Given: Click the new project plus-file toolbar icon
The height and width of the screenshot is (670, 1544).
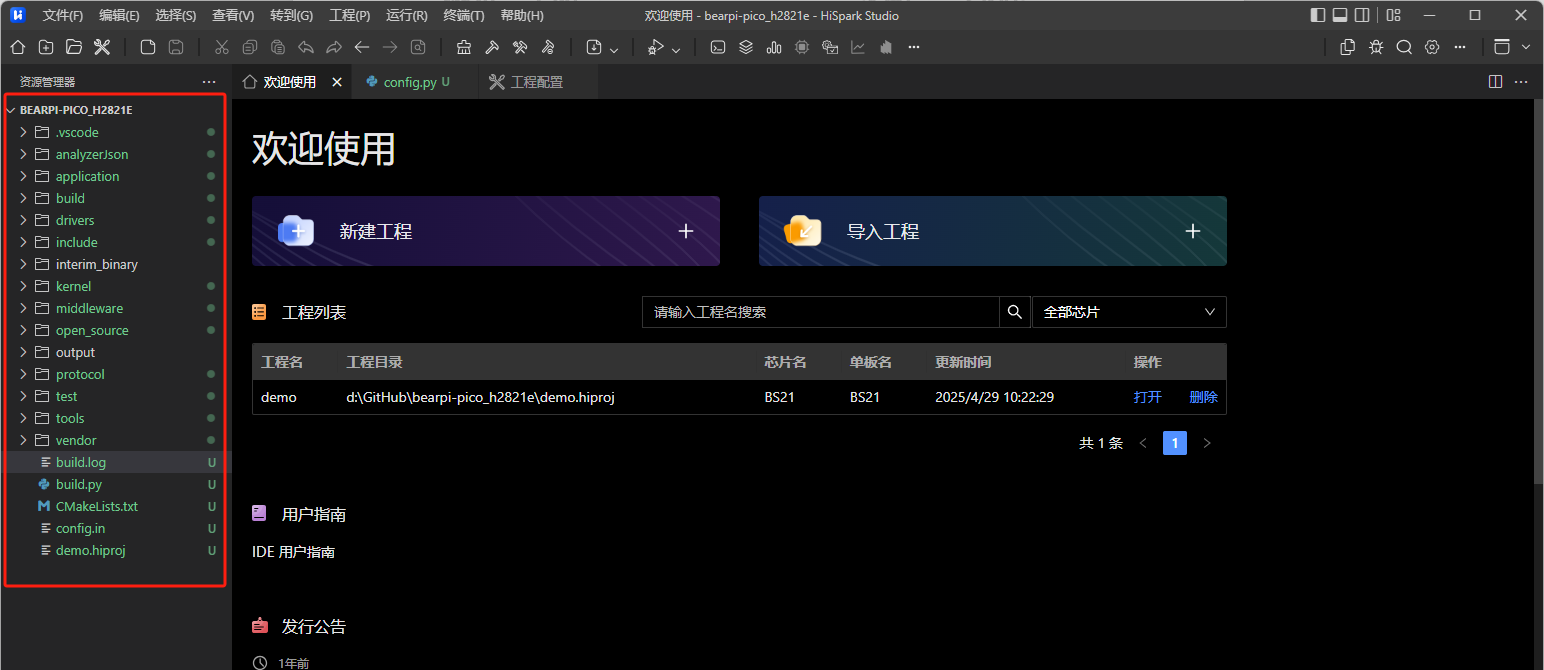Looking at the screenshot, I should tap(46, 47).
